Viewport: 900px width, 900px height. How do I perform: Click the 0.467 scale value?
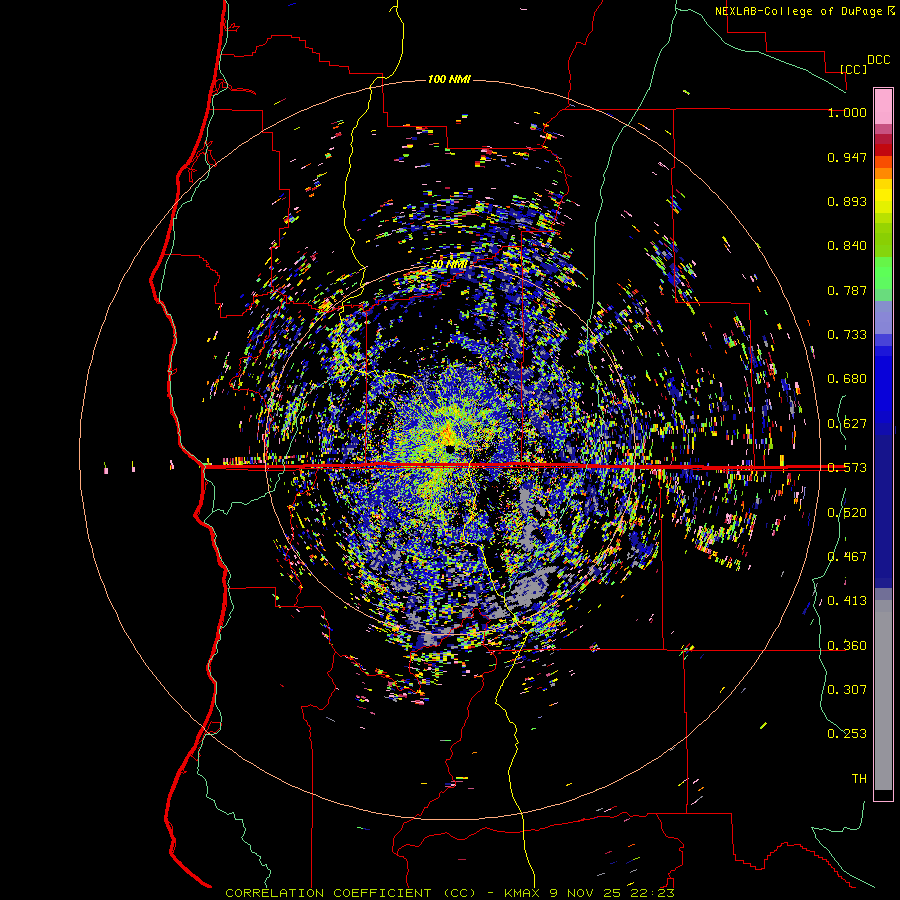847,557
